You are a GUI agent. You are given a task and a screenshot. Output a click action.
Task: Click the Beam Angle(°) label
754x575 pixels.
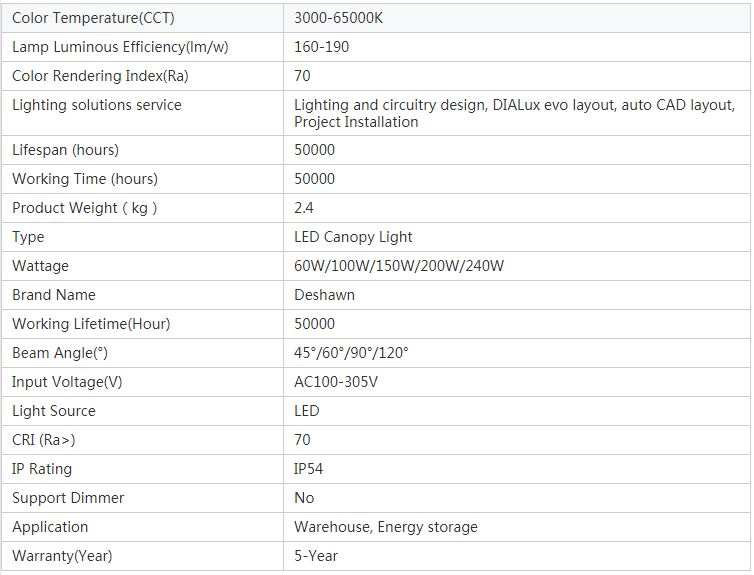(x=59, y=353)
